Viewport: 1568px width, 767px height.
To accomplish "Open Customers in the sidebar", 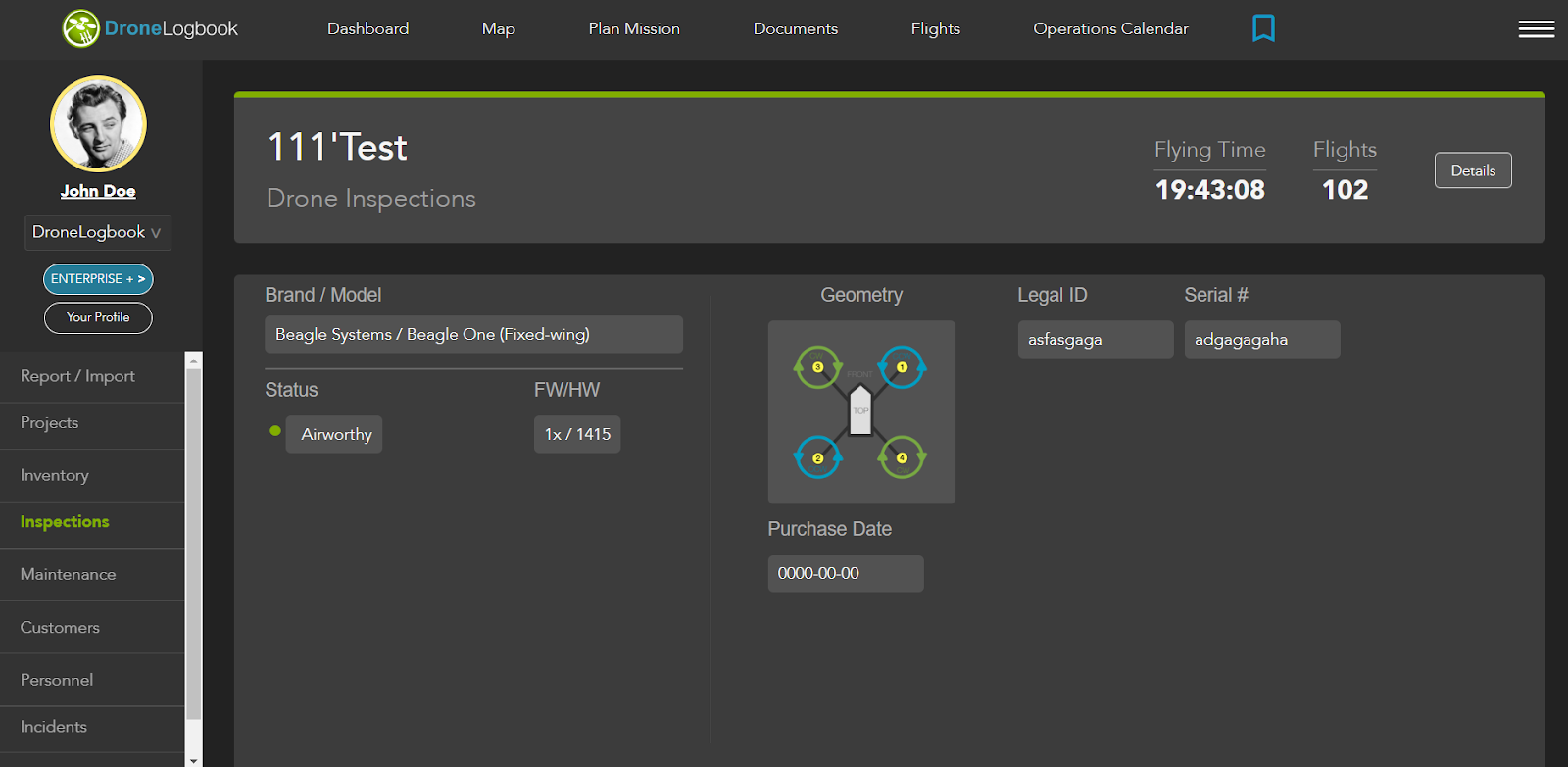I will [x=92, y=627].
